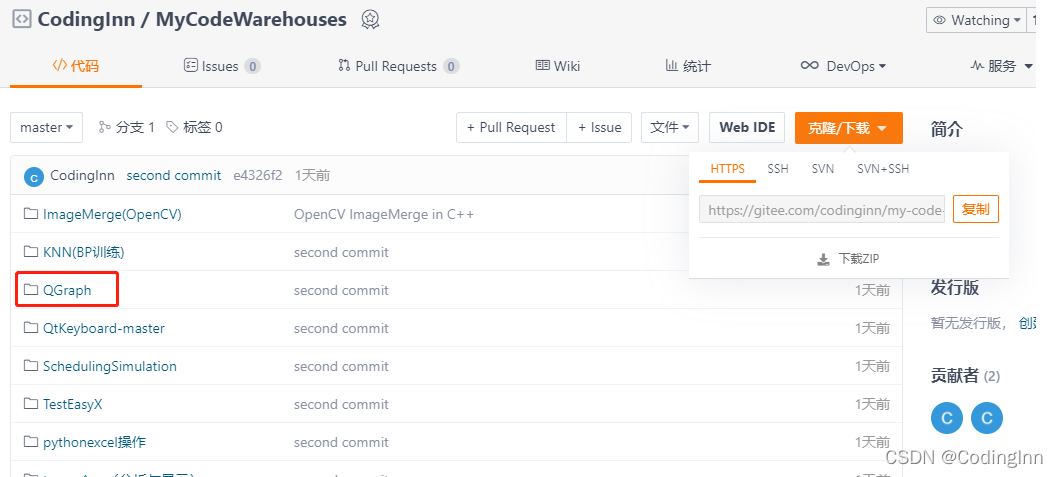The image size is (1058, 477).
Task: Click the download icon next to 下载ZIP
Action: click(x=823, y=260)
